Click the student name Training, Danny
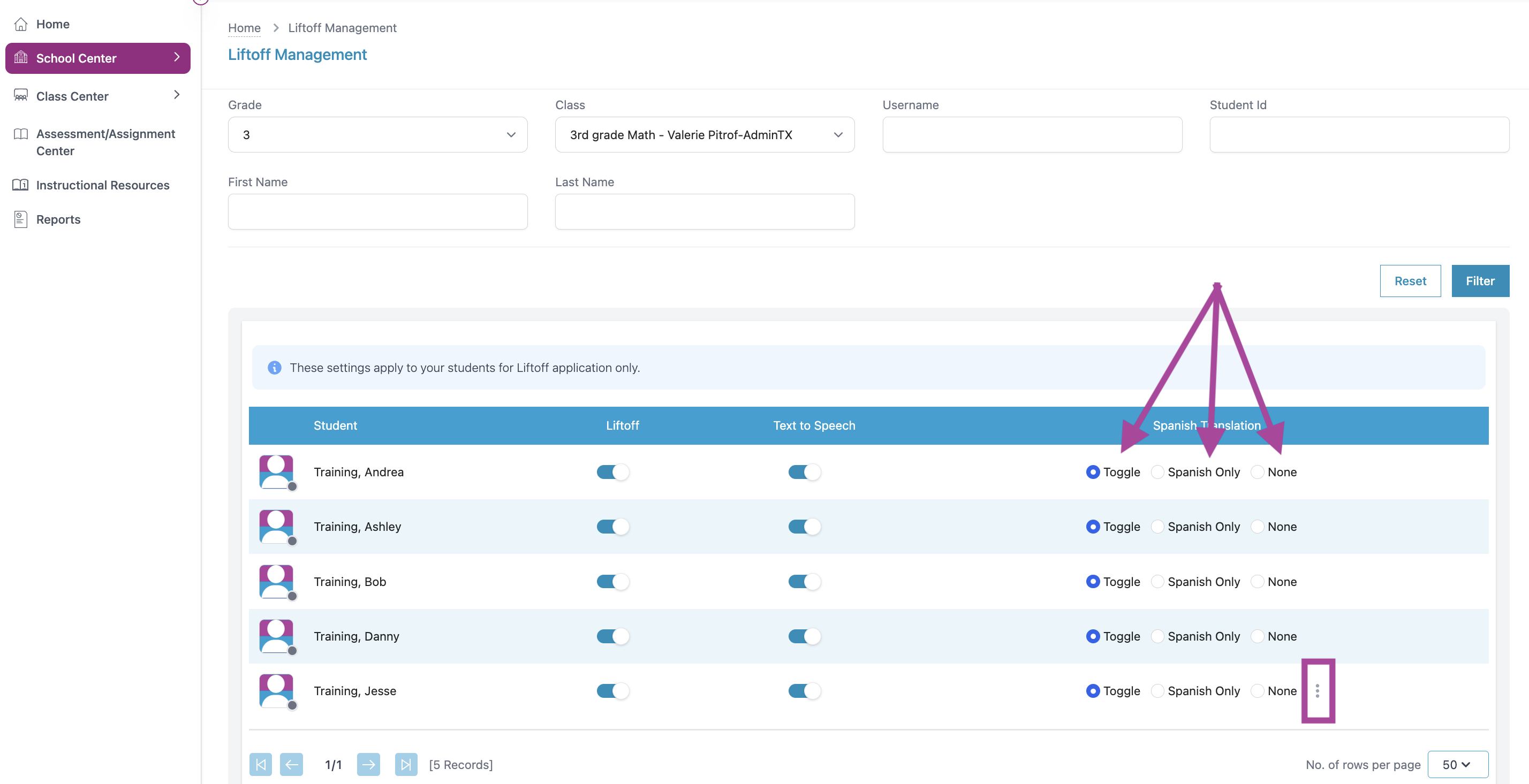The image size is (1529, 784). click(x=356, y=636)
